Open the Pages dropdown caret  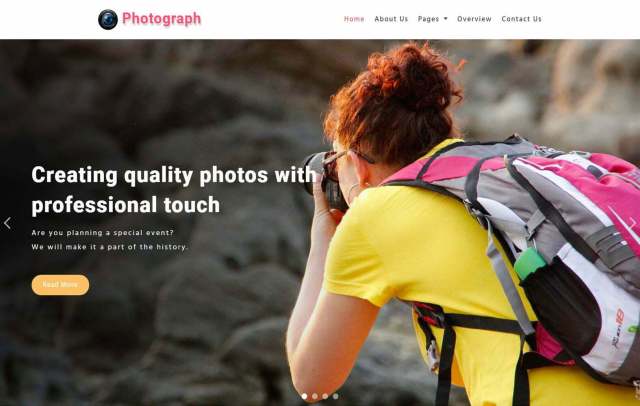[446, 19]
